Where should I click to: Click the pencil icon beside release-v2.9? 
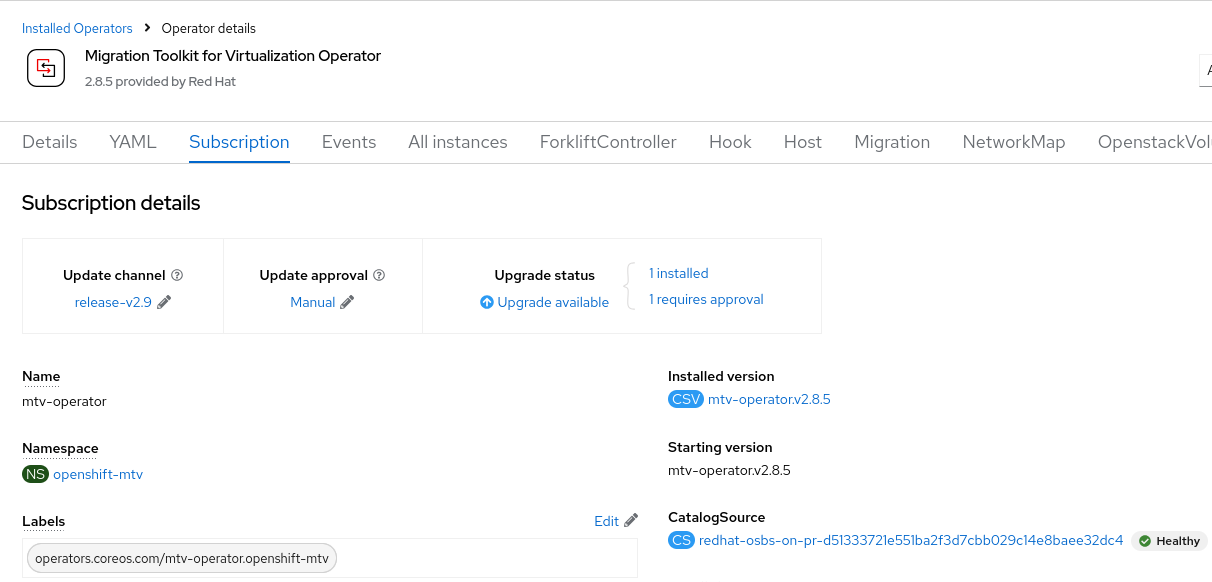coord(164,302)
